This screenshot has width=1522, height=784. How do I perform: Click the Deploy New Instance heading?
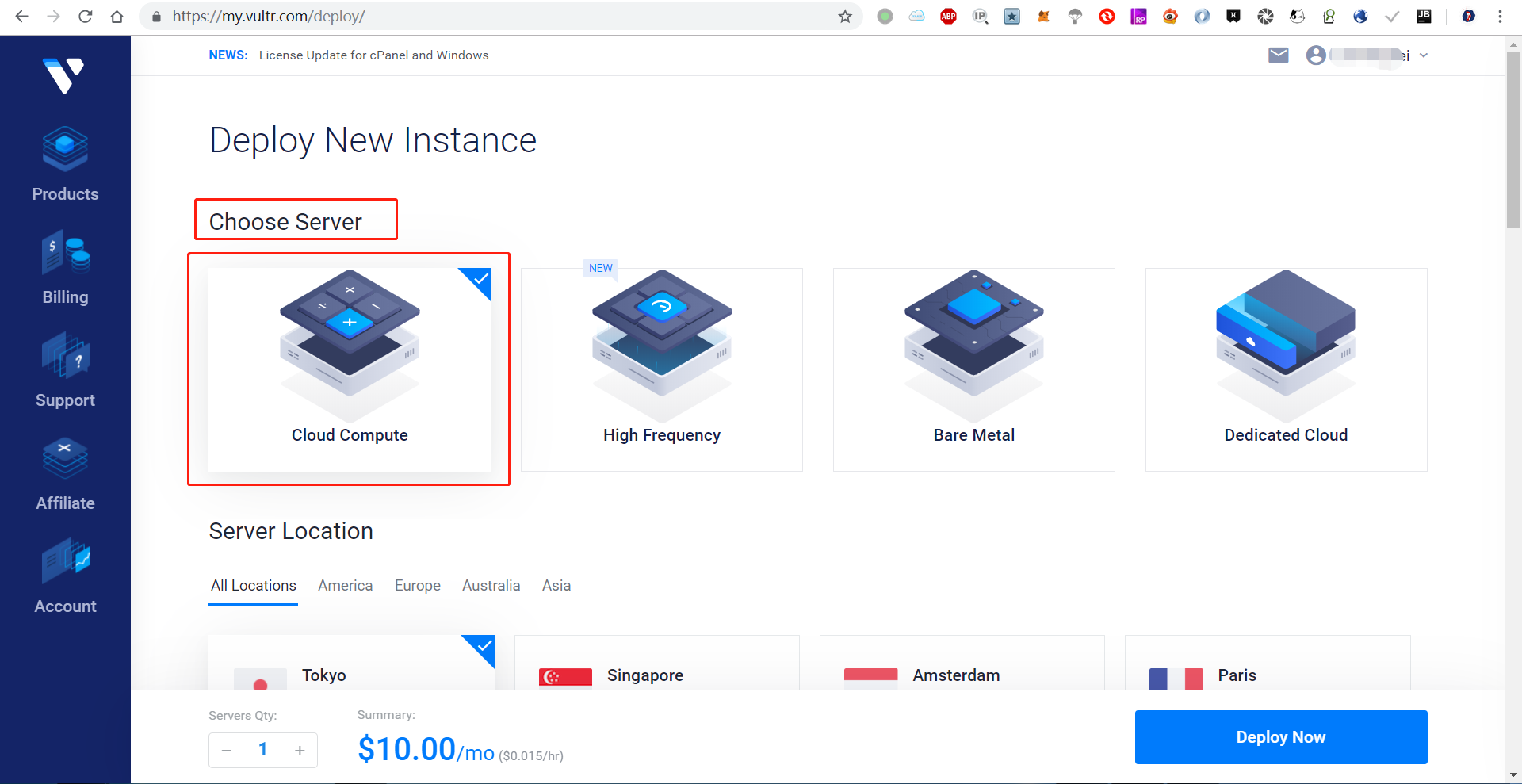[373, 140]
